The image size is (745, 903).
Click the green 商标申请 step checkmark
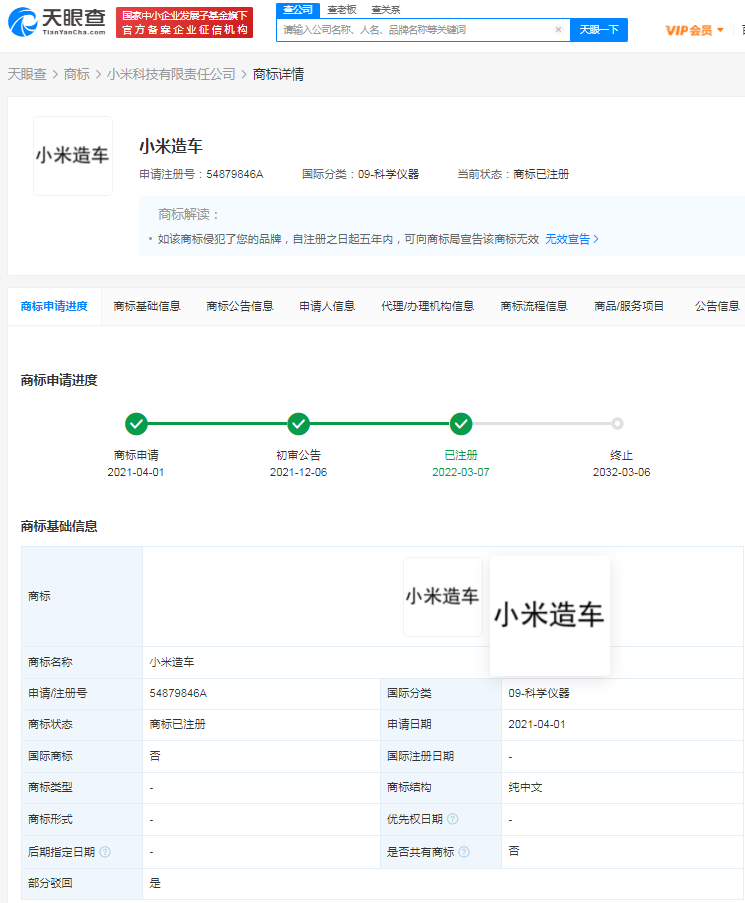tap(136, 424)
